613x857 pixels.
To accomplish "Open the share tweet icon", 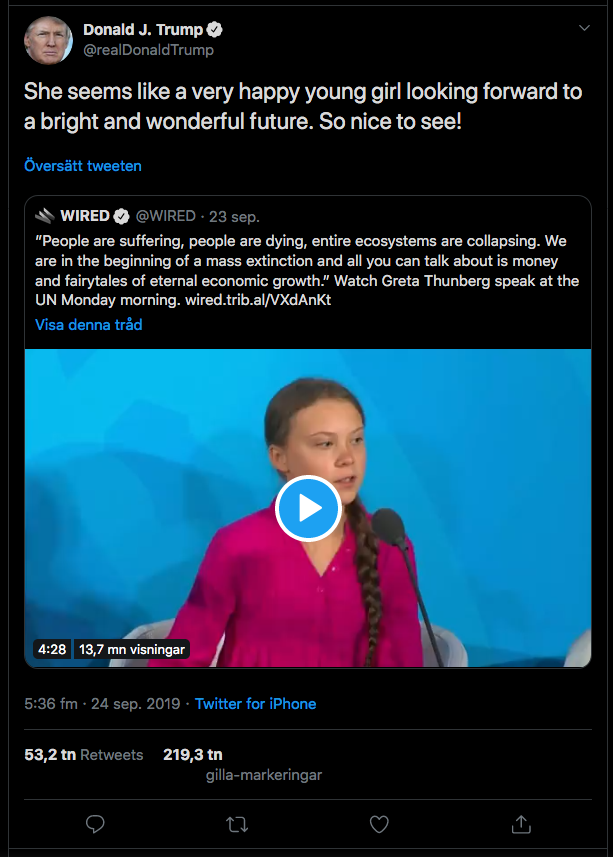I will pyautogui.click(x=521, y=824).
